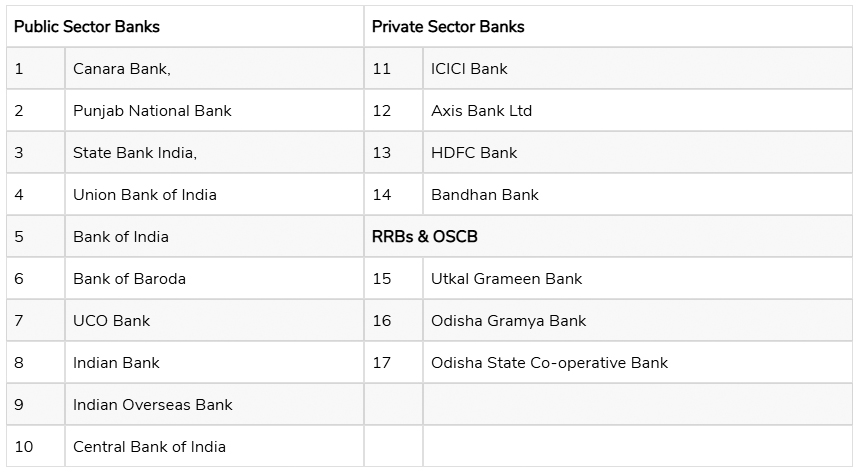
Task: Click Utkal Grameen Bank entry
Action: pos(638,279)
